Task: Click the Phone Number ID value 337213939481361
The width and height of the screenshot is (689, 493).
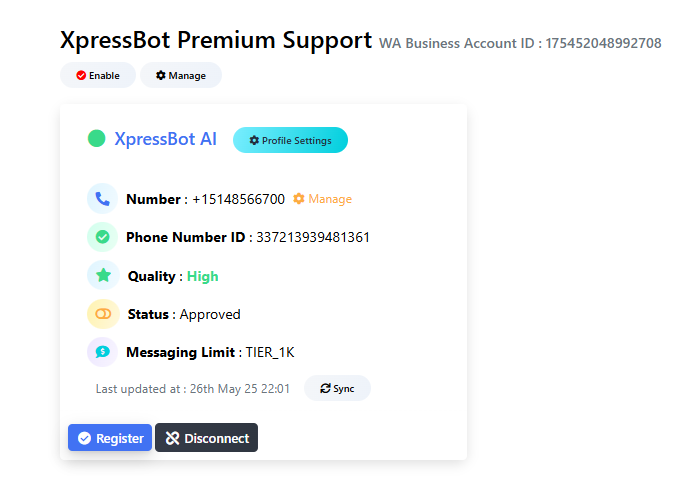Action: (x=313, y=237)
